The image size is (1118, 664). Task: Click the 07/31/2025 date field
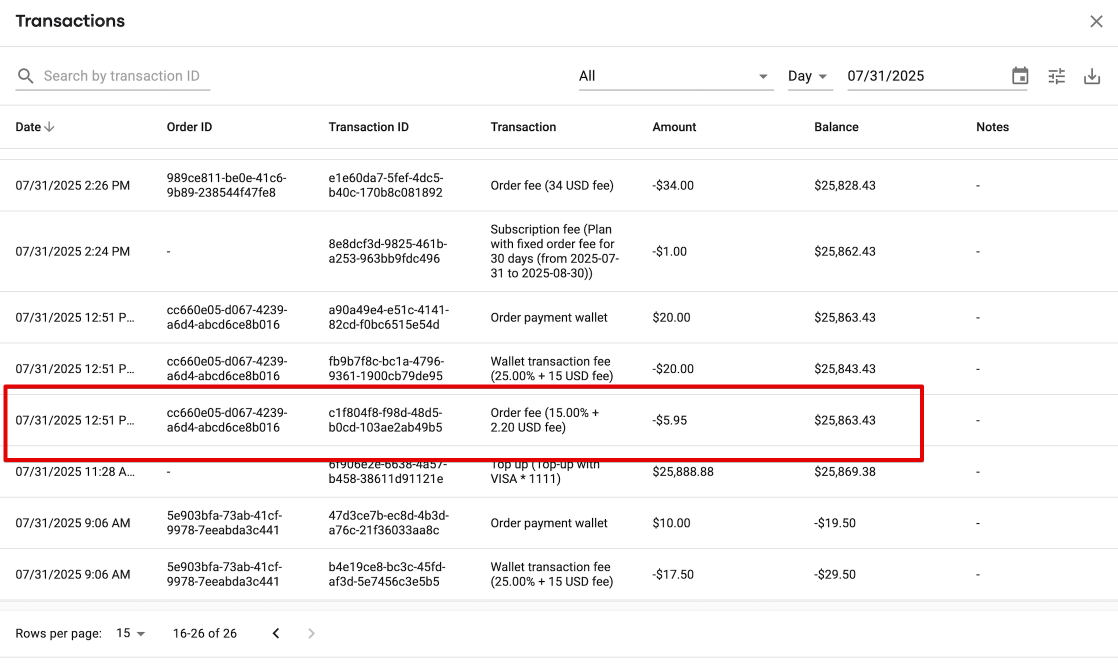pos(926,76)
